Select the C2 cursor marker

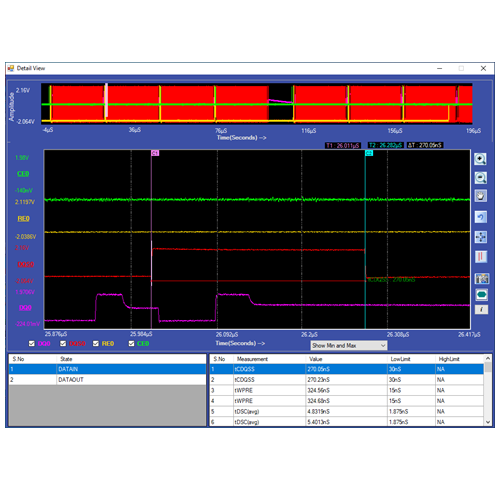(369, 153)
